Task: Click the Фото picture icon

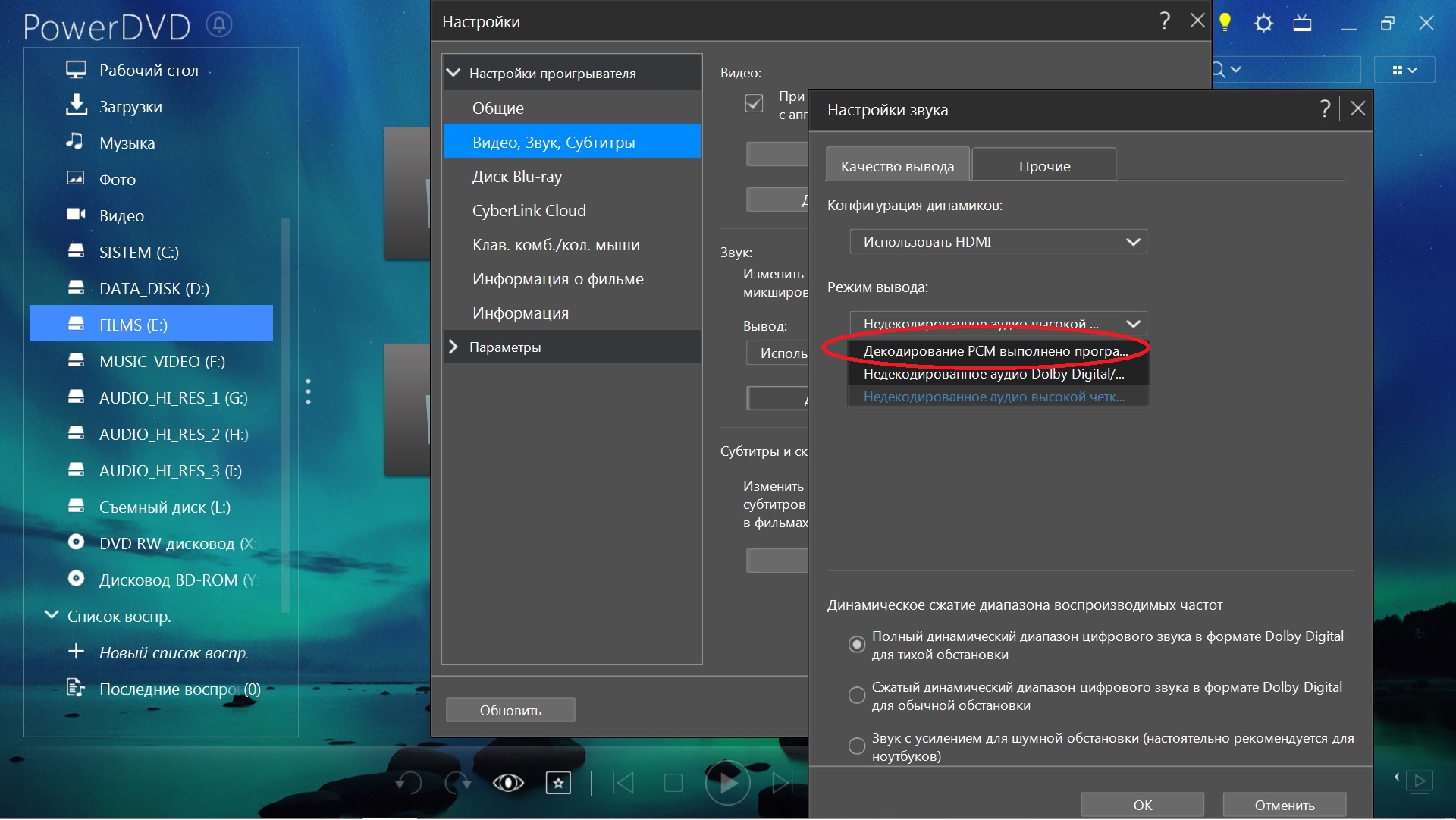Action: tap(76, 178)
